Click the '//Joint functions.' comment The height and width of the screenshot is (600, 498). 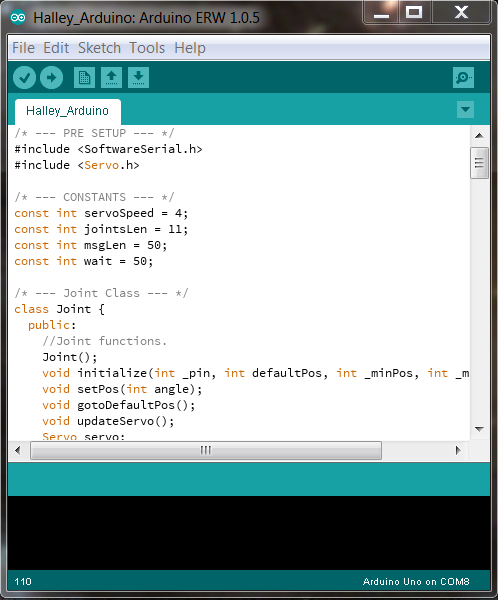(104, 341)
